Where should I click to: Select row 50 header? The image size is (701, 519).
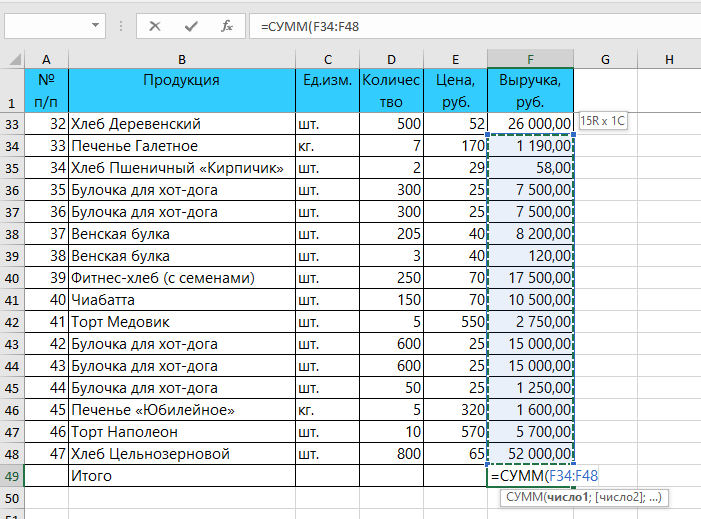pyautogui.click(x=12, y=498)
